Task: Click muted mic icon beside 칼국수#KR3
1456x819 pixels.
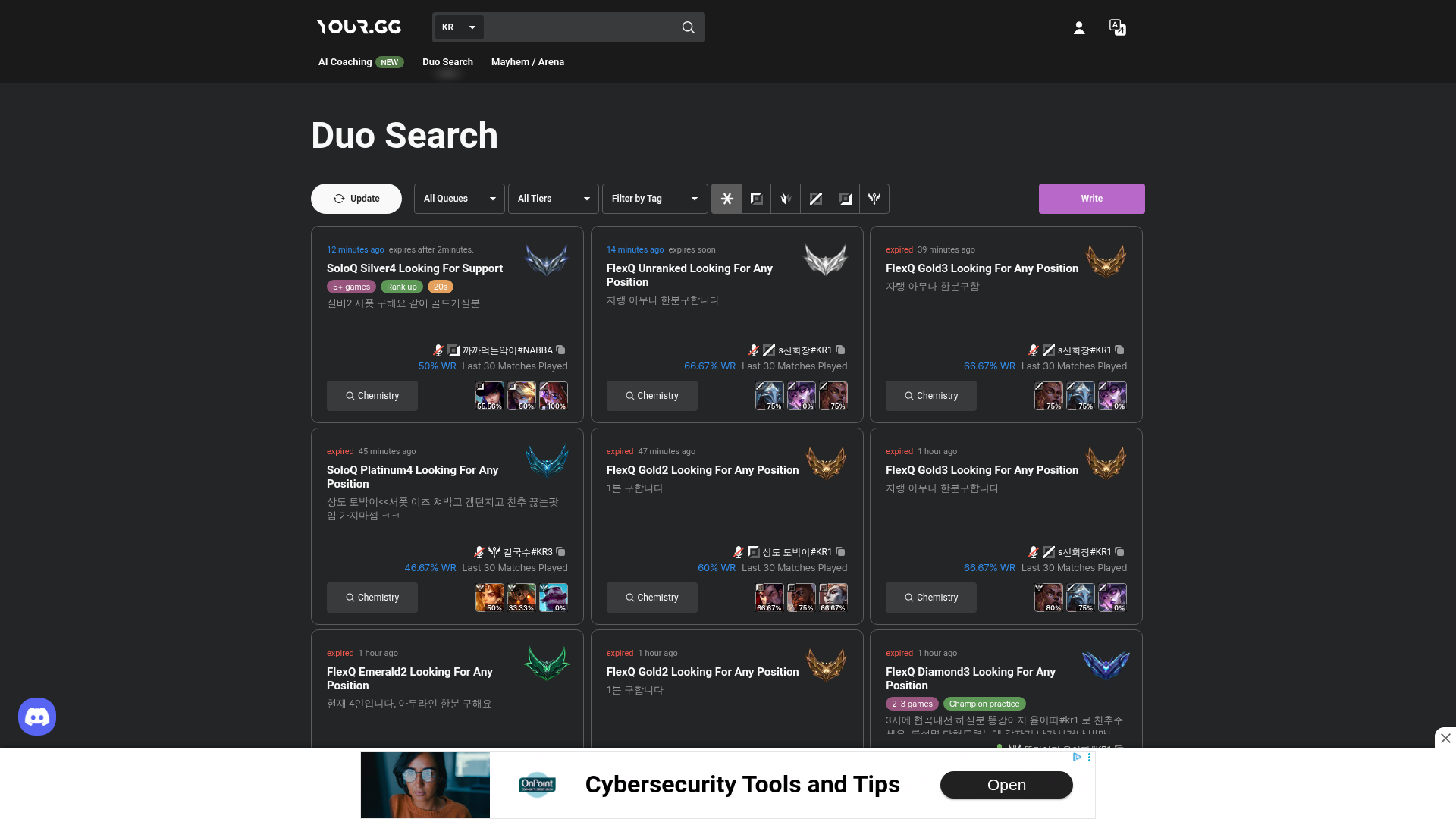Action: click(x=479, y=551)
